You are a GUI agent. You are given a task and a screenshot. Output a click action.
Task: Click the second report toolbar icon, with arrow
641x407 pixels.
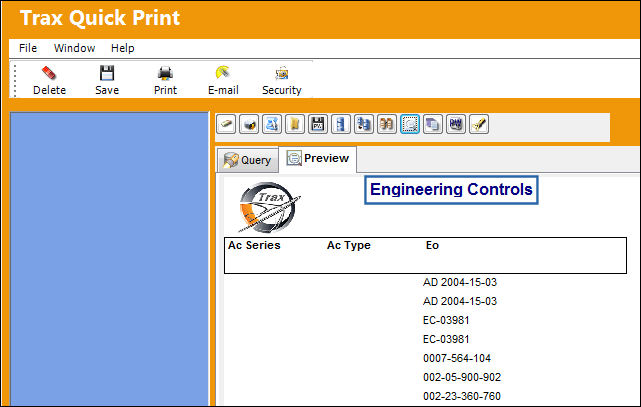[249, 124]
